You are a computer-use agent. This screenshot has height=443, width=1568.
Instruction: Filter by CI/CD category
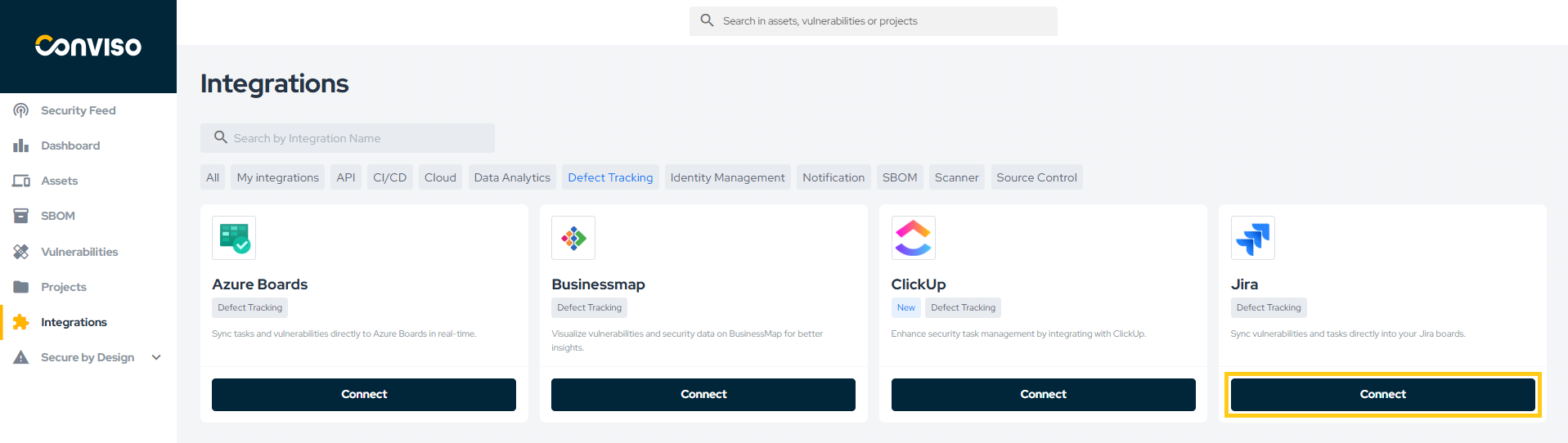pyautogui.click(x=390, y=177)
